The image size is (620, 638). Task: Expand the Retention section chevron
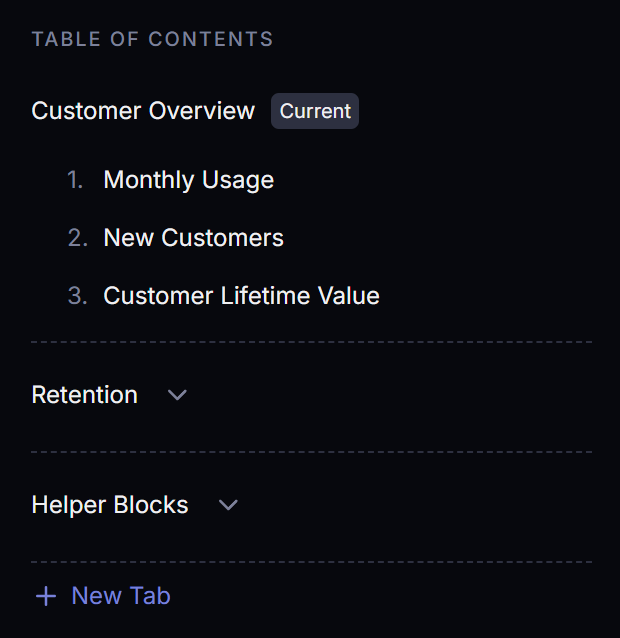(x=177, y=395)
